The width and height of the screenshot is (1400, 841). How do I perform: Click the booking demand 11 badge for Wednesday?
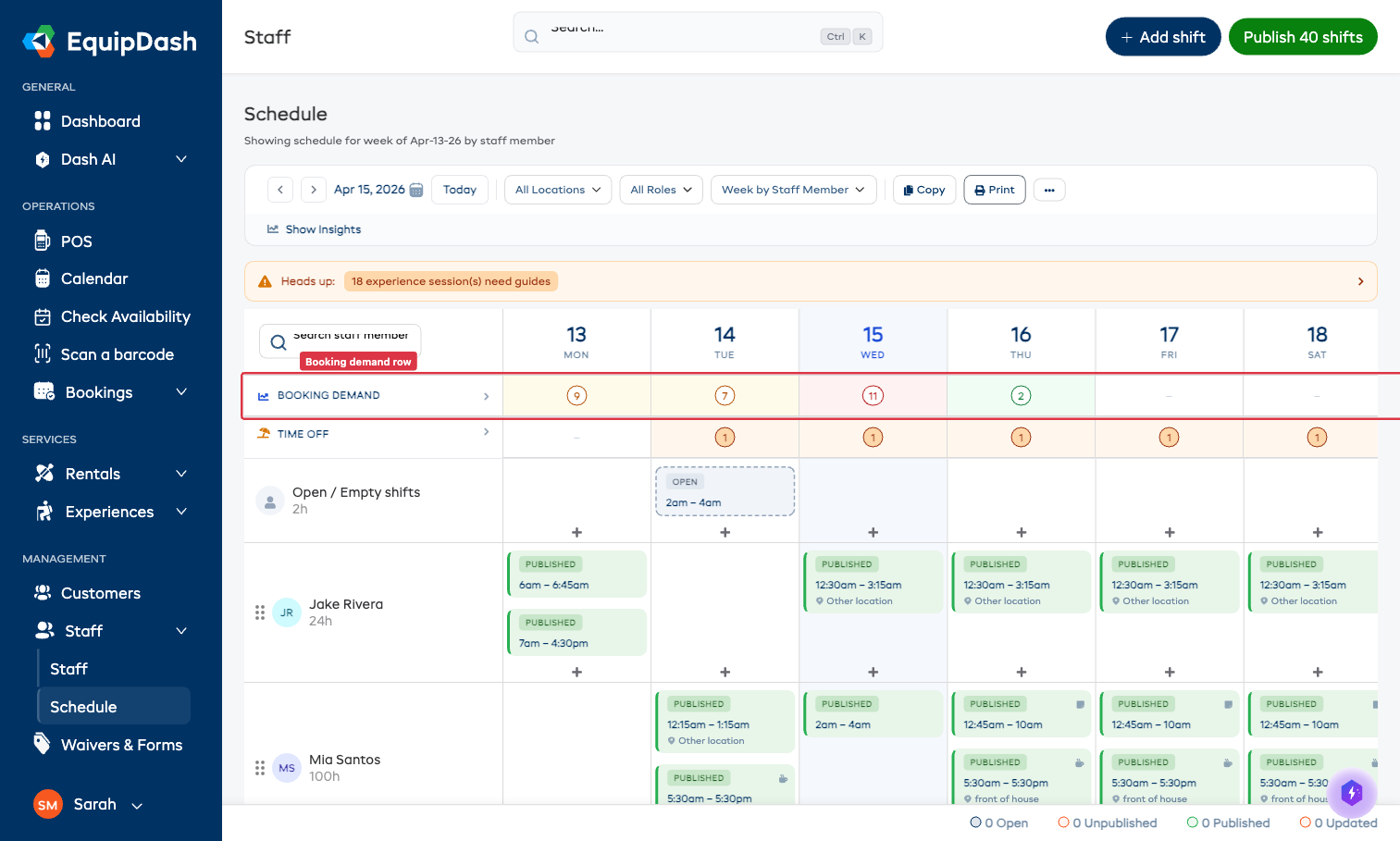[x=873, y=396]
